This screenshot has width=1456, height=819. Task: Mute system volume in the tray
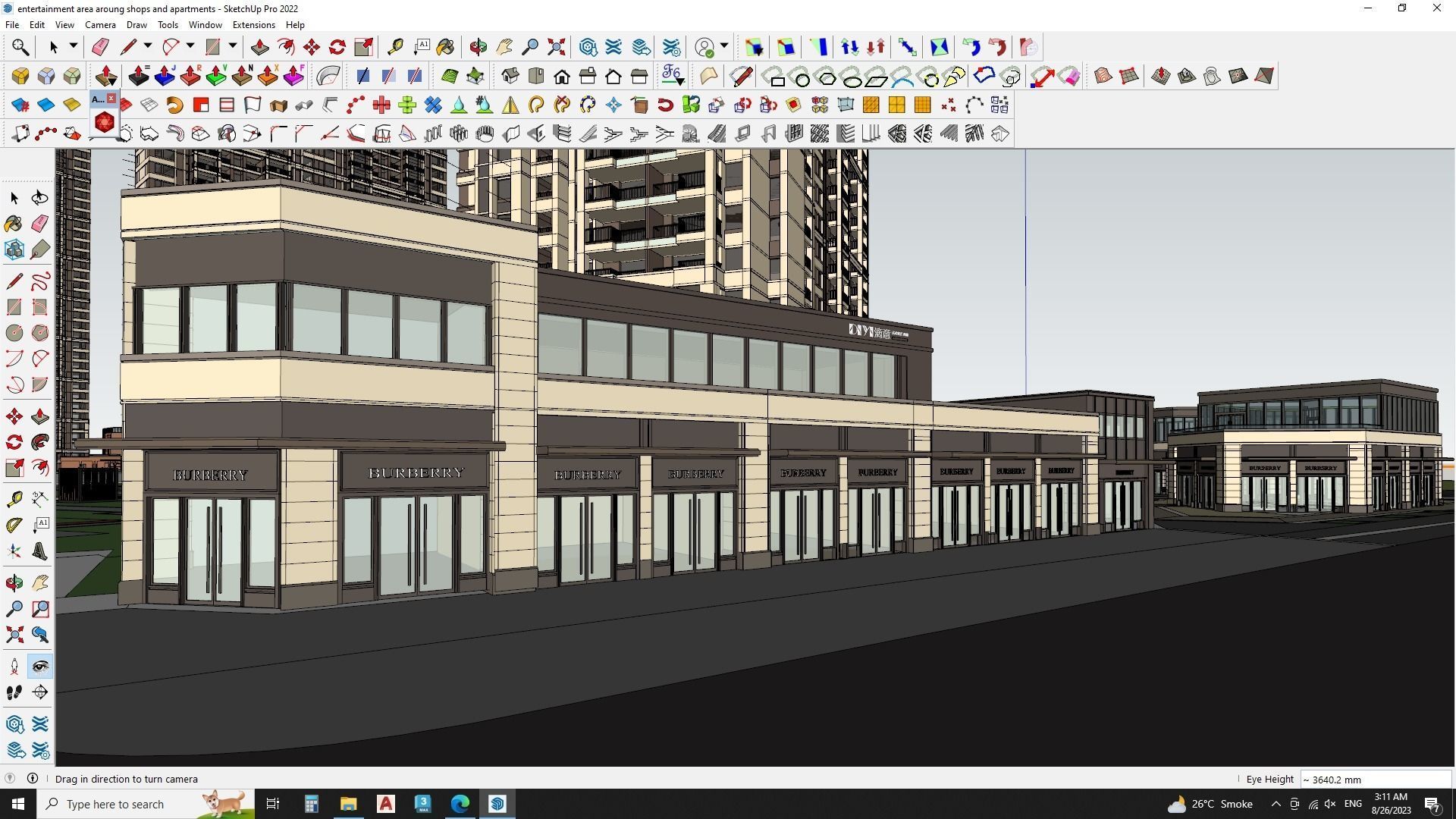pyautogui.click(x=1330, y=803)
